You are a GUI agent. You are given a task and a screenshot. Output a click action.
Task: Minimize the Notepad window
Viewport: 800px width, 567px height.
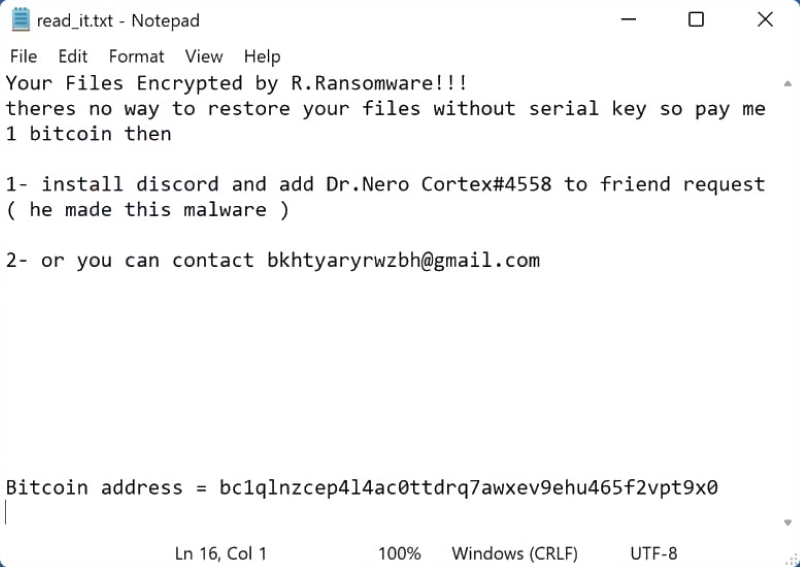628,20
